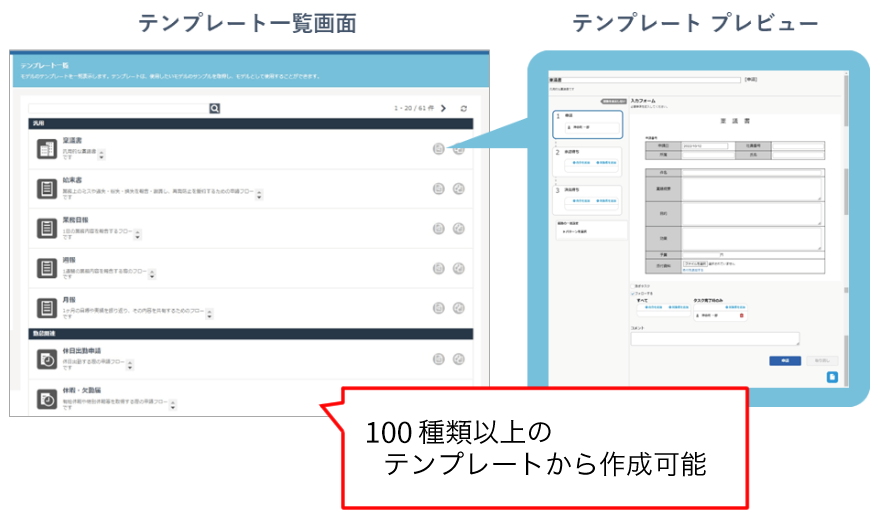The height and width of the screenshot is (528, 880).
Task: Click the refresh icon in template list header
Action: coord(464,109)
